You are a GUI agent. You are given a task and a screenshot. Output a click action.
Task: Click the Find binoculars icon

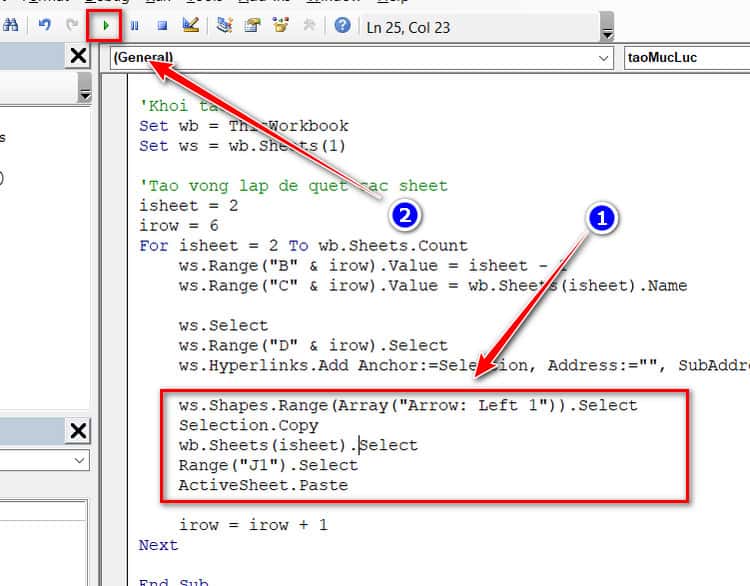11,25
